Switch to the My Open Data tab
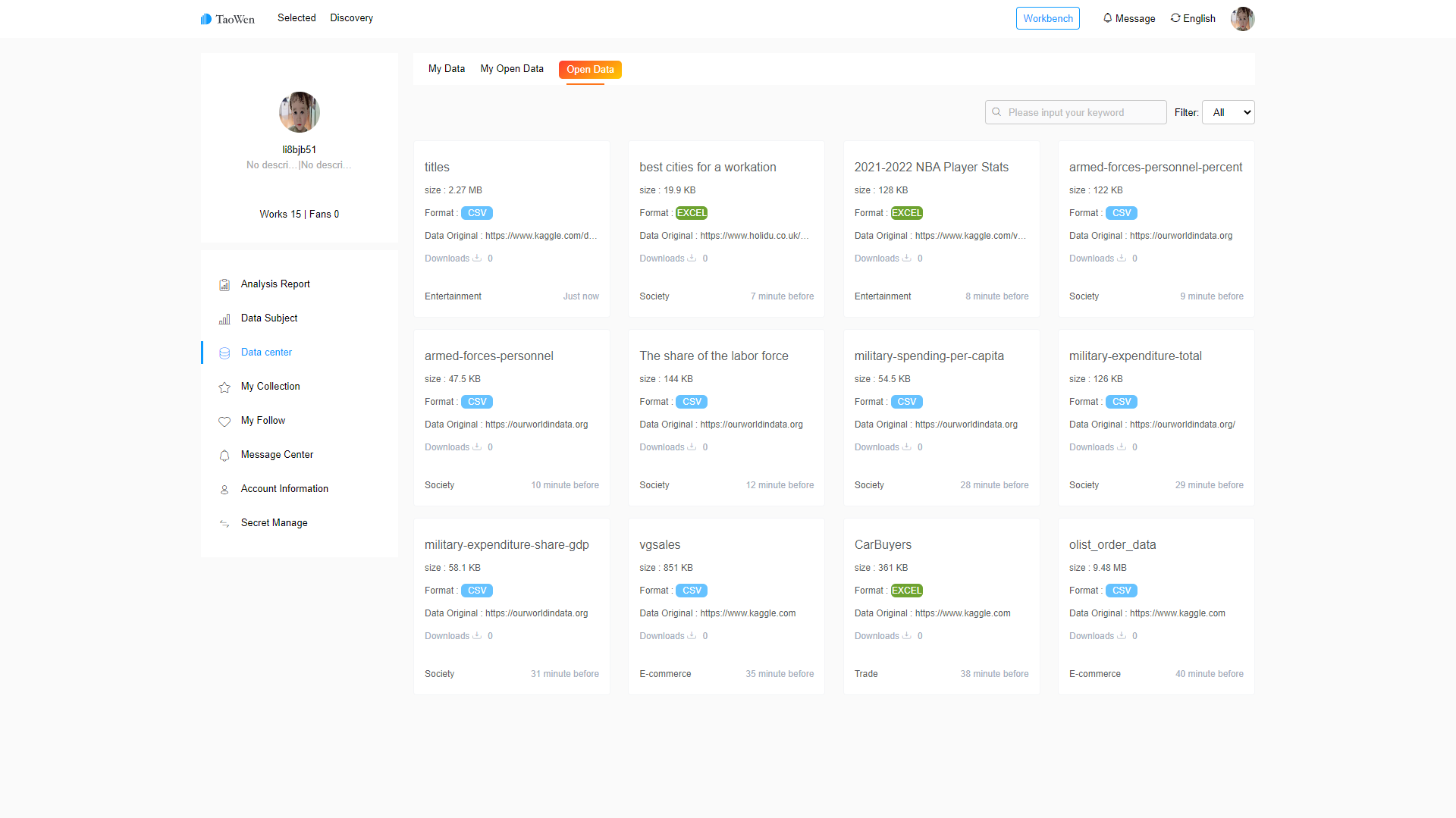The width and height of the screenshot is (1456, 818). (512, 69)
